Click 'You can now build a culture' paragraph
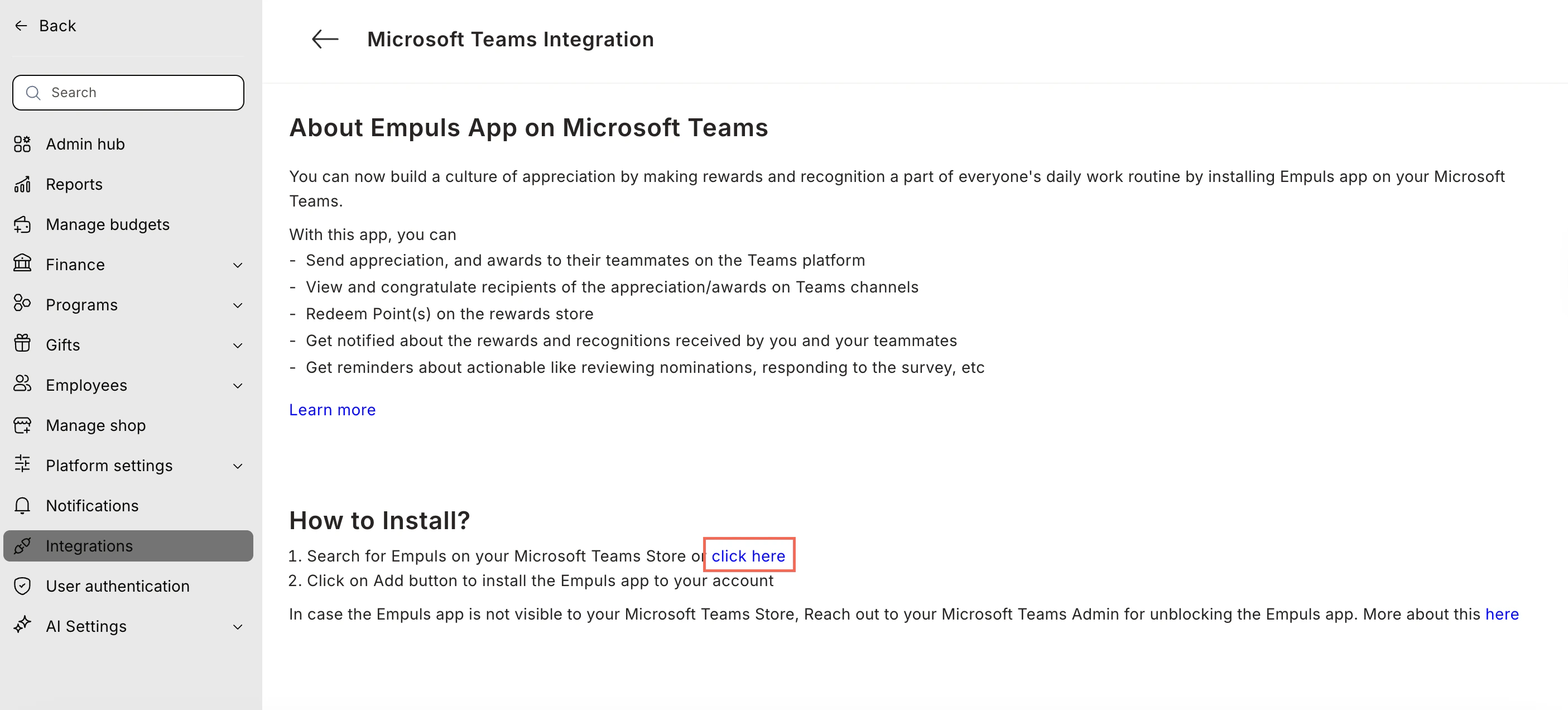Image resolution: width=1568 pixels, height=710 pixels. [x=897, y=189]
